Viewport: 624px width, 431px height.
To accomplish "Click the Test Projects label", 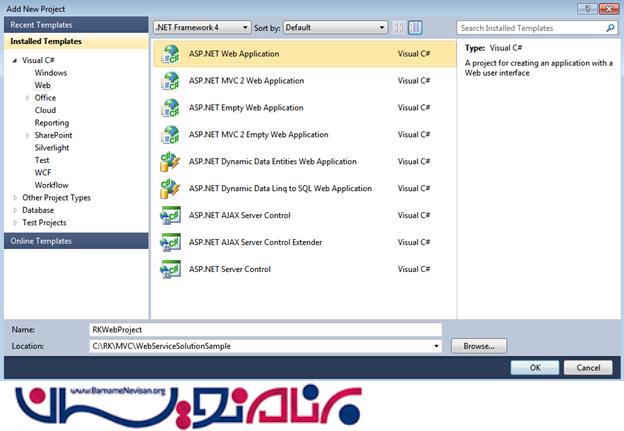I will [x=44, y=223].
